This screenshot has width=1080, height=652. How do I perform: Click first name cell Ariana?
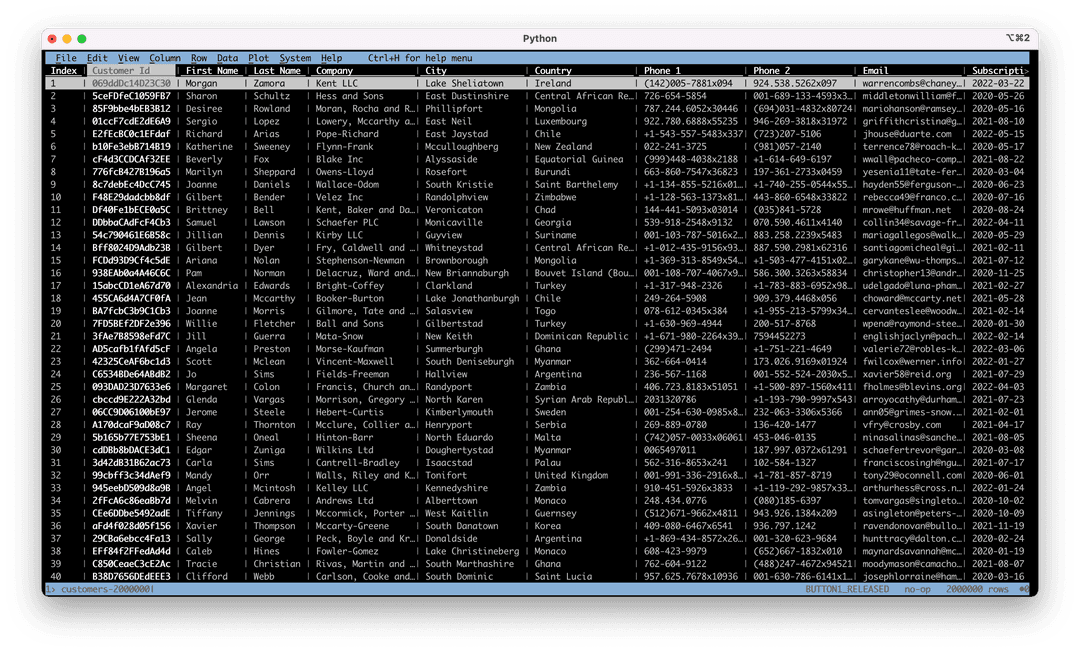pyautogui.click(x=201, y=260)
